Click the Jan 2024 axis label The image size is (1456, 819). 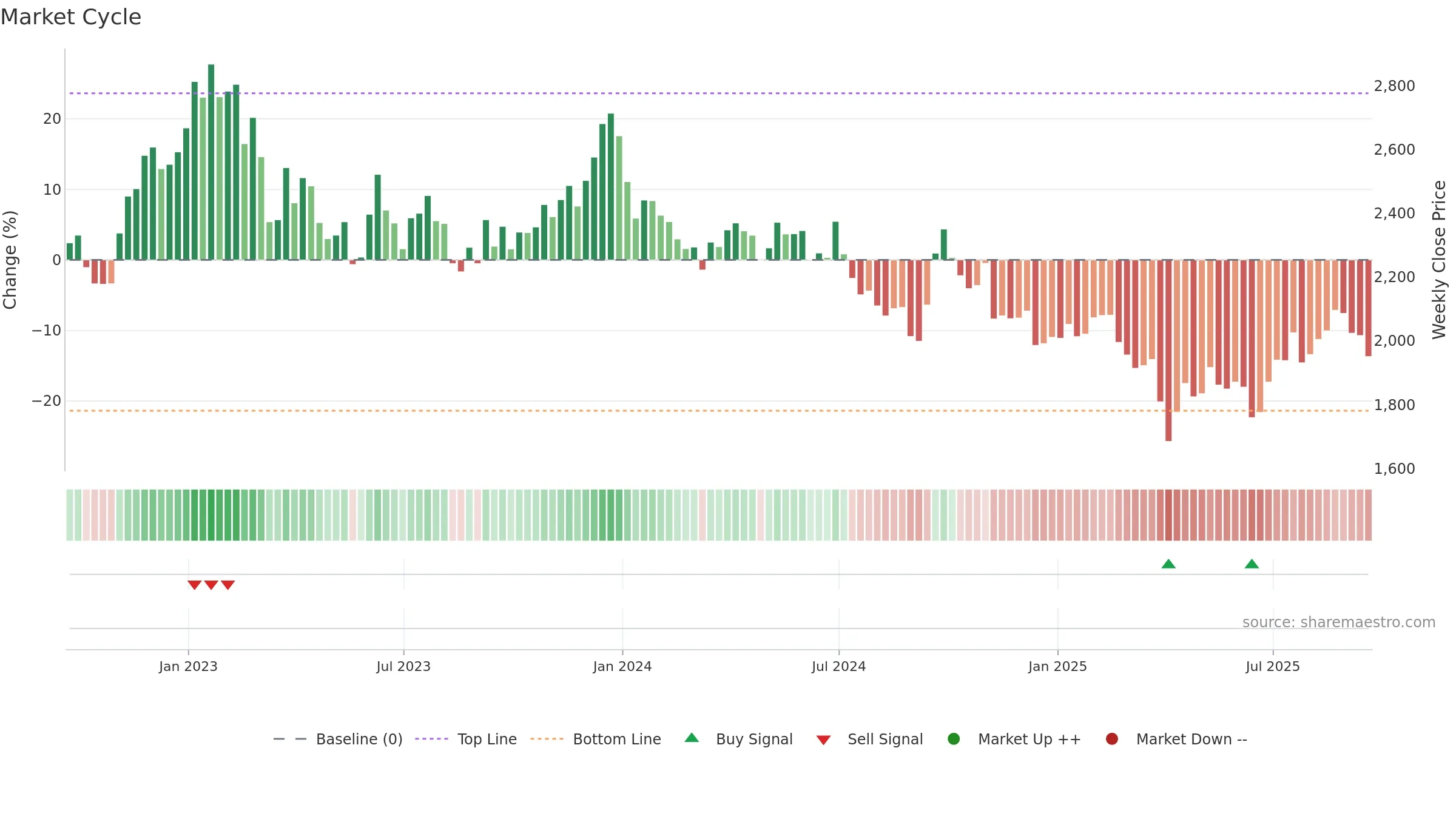point(622,666)
